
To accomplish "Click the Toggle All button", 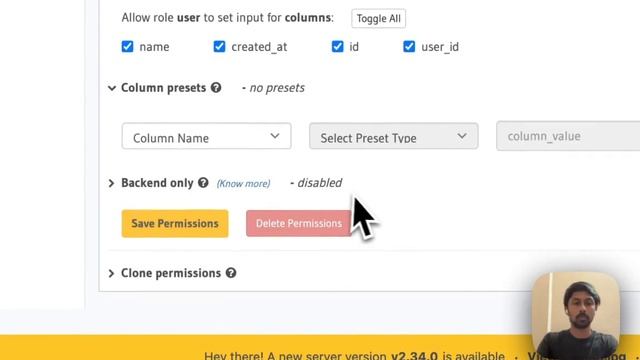I will tap(378, 18).
